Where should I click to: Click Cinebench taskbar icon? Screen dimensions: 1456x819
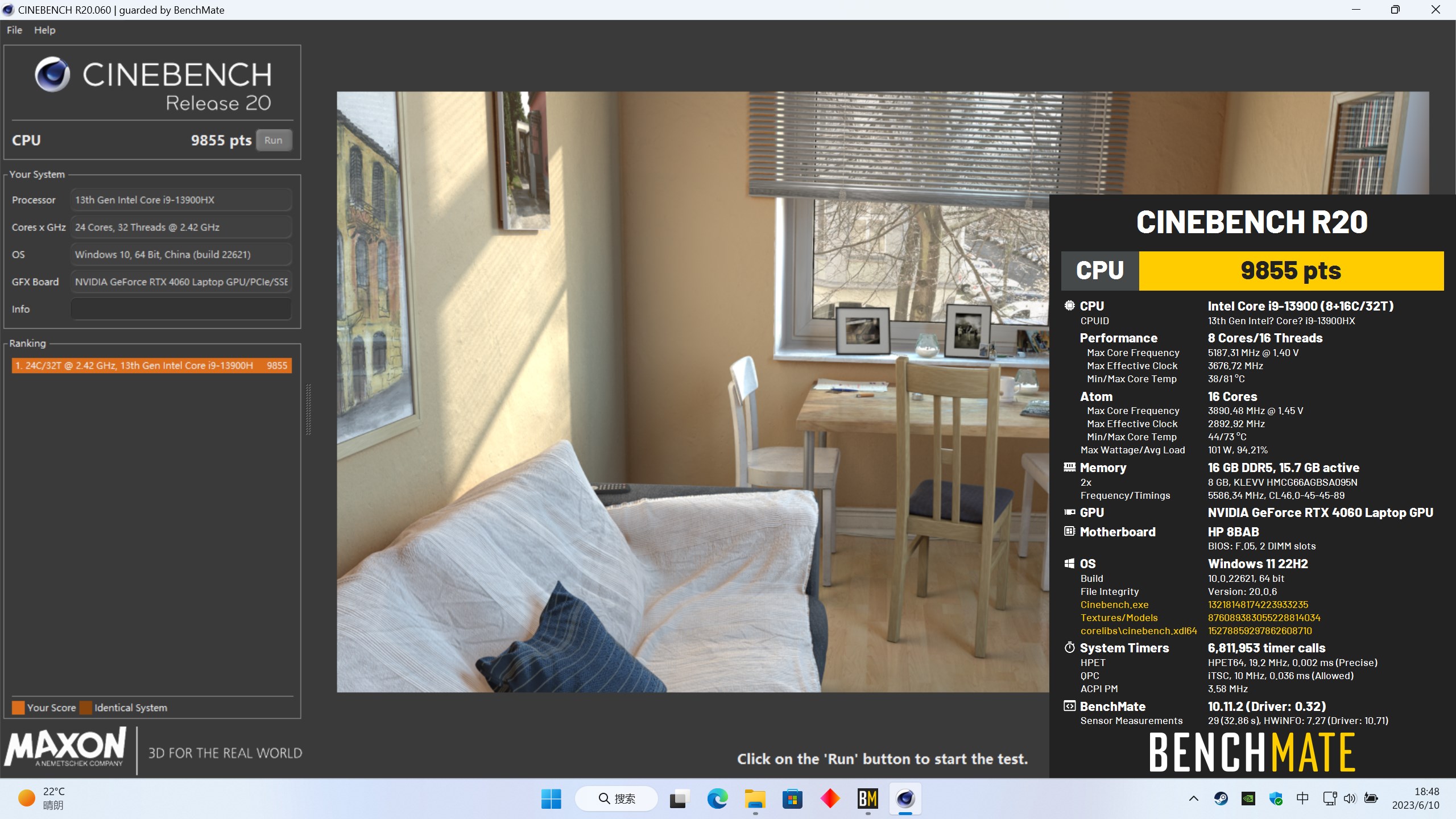(905, 799)
